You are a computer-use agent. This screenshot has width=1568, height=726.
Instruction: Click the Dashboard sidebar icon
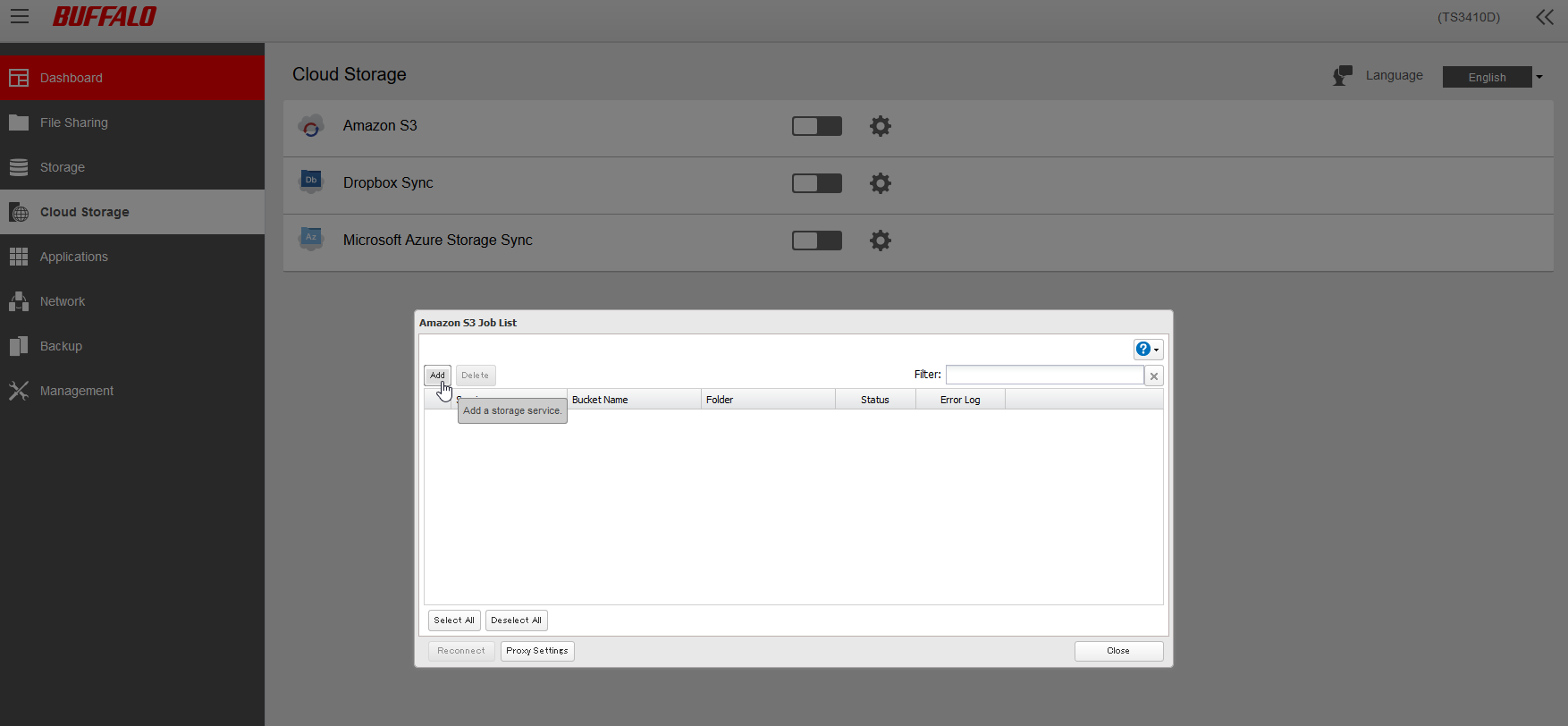[19, 78]
